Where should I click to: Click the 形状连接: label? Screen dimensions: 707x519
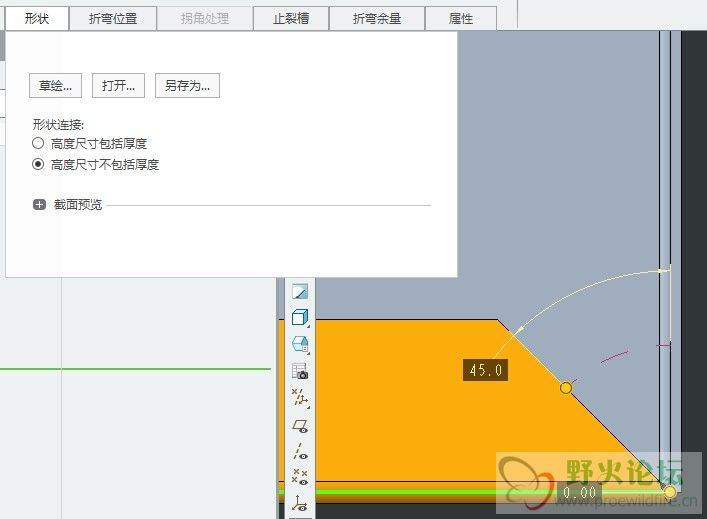58,124
